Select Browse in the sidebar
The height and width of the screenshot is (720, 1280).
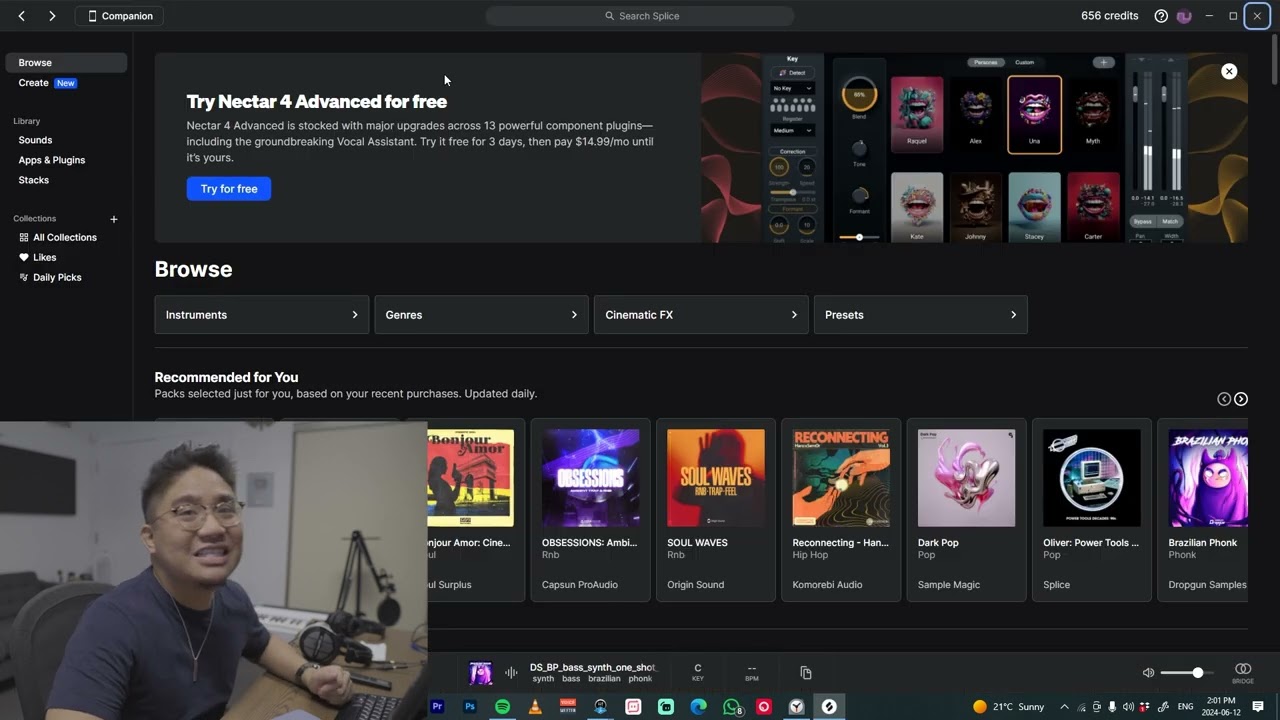pyautogui.click(x=66, y=63)
